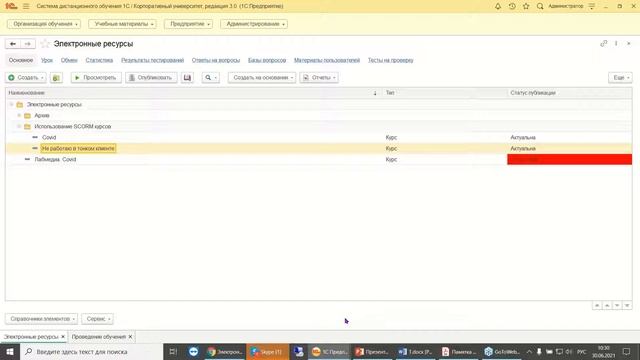The image size is (640, 360).
Task: Open Ответы на вопросы tab
Action: 216,60
